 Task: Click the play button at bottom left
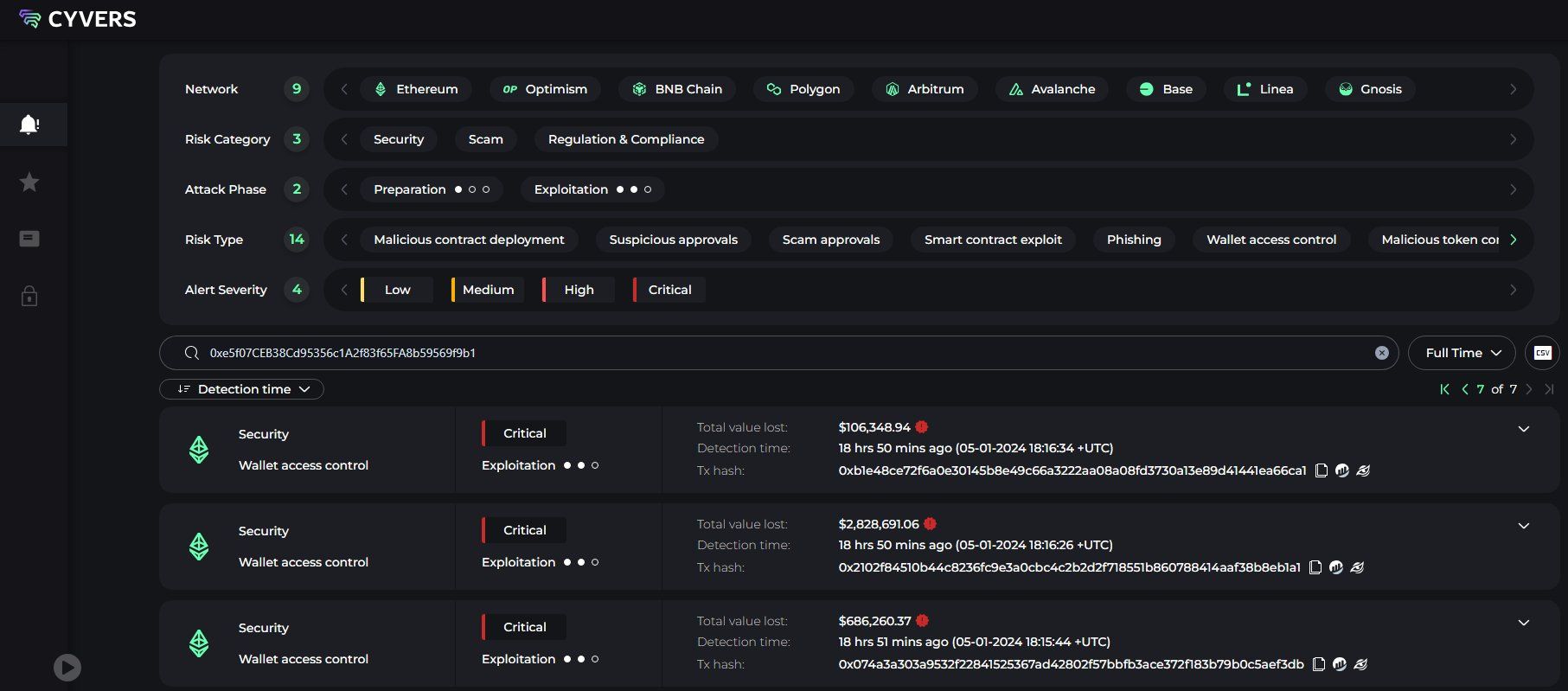click(67, 667)
